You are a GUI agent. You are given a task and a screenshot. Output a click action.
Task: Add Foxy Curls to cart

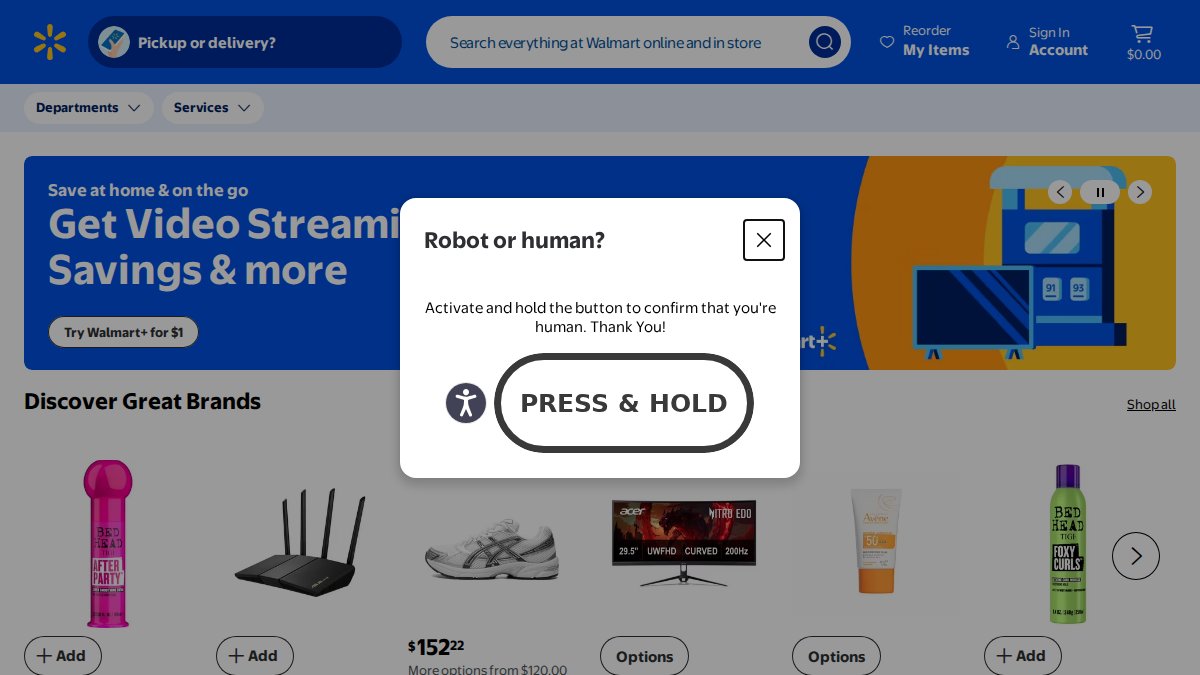1023,656
